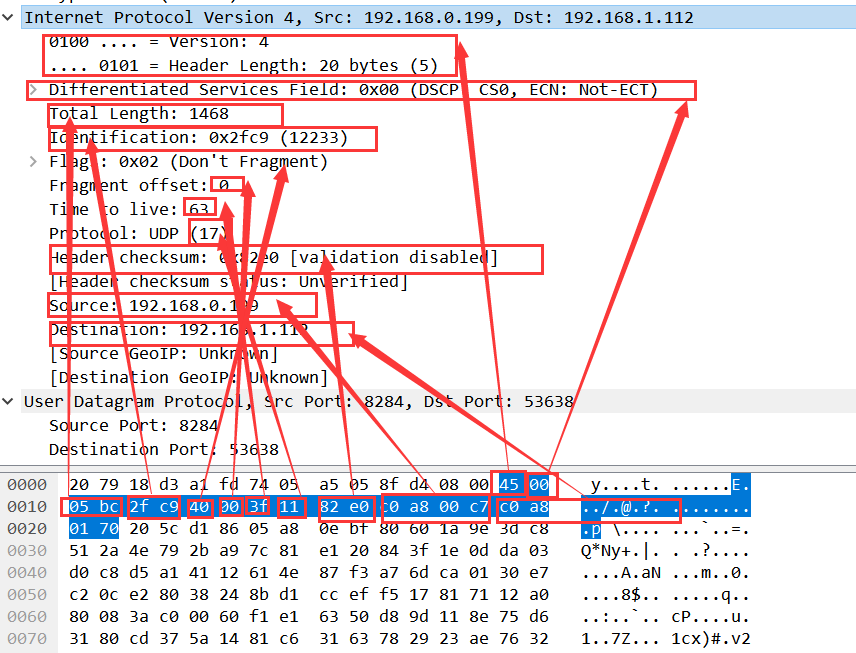Screen dimensions: 856x653
Task: Select the Identification: 0x2fc9 row
Action: [x=199, y=138]
